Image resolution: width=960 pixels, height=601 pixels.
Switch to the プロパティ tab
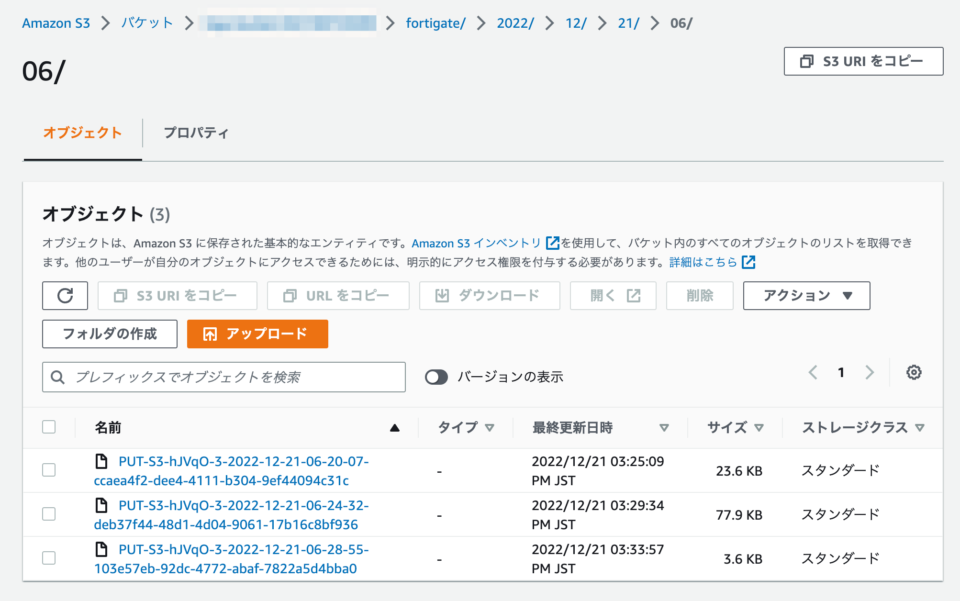tap(195, 131)
